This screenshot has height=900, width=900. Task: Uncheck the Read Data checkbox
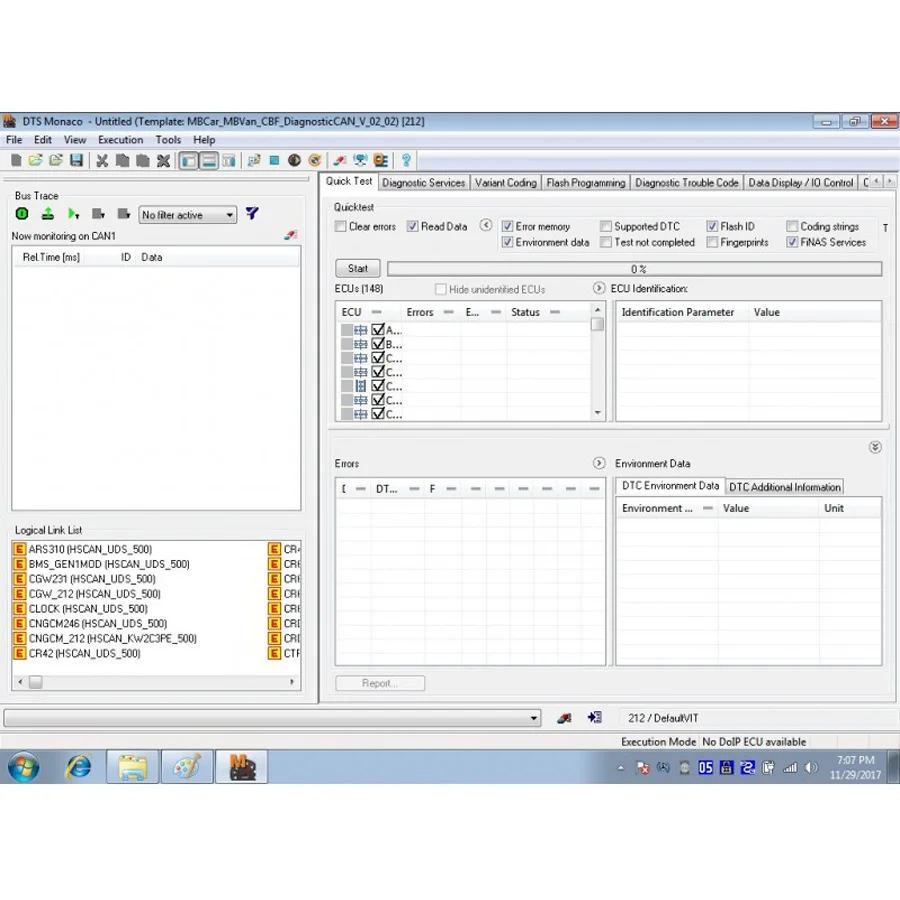point(412,227)
